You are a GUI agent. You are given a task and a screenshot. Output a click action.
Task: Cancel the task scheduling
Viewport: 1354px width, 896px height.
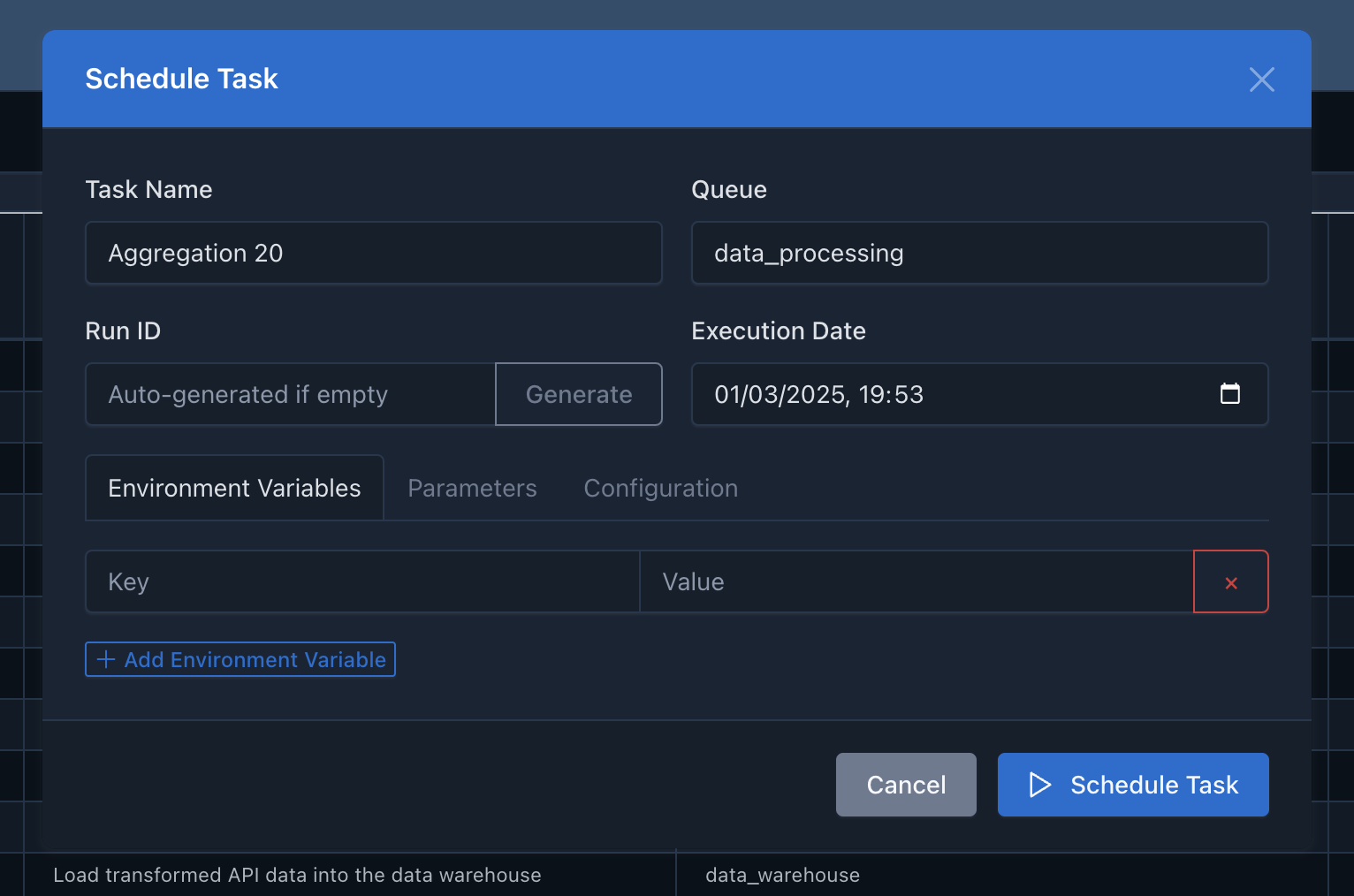(x=906, y=785)
